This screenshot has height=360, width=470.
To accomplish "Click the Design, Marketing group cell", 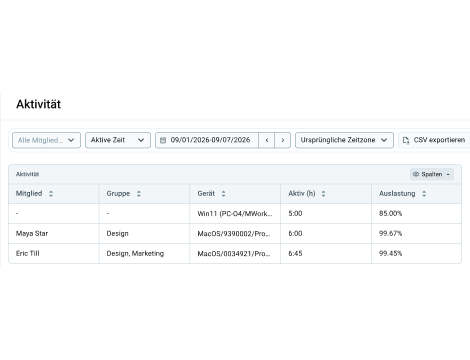I will [144, 253].
